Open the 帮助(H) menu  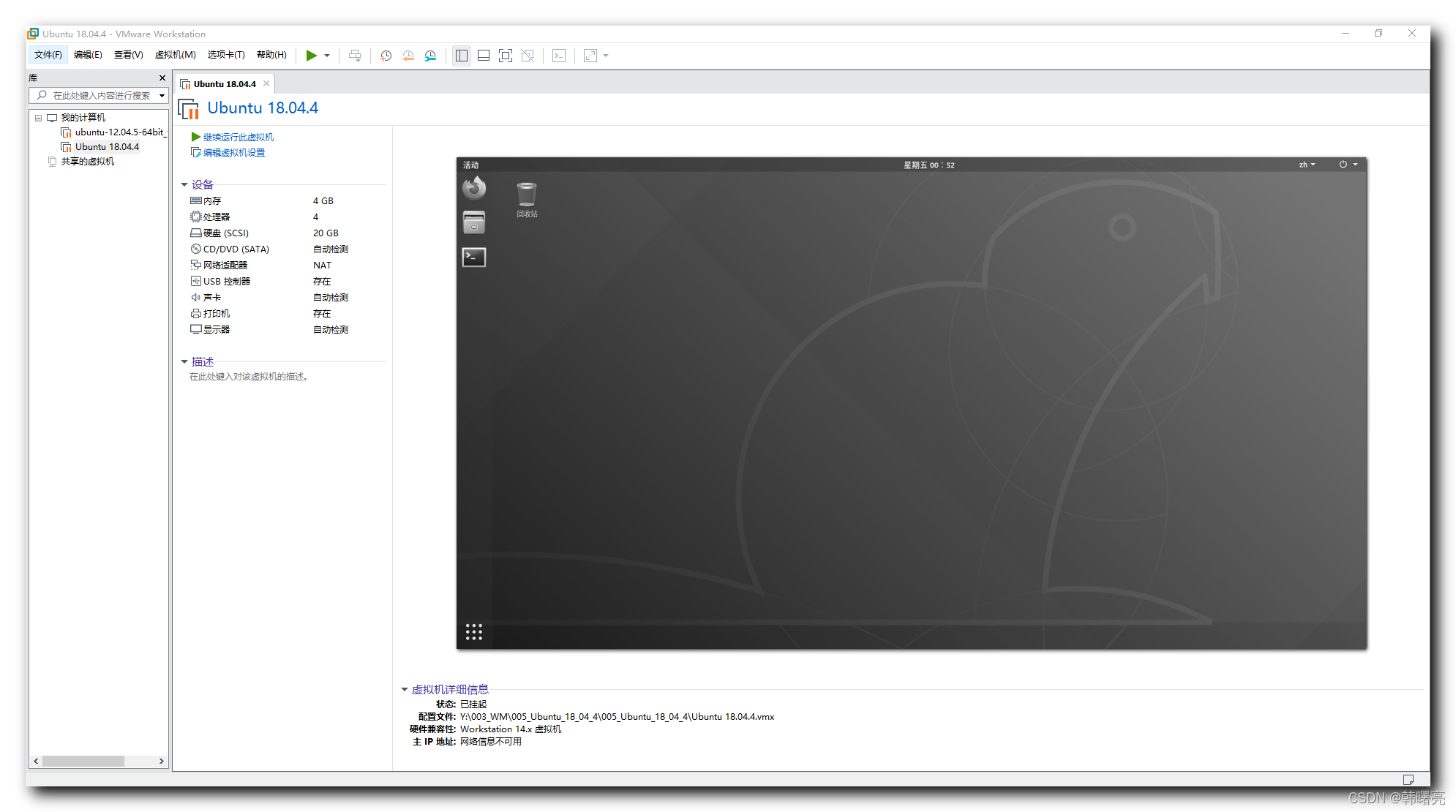(271, 55)
